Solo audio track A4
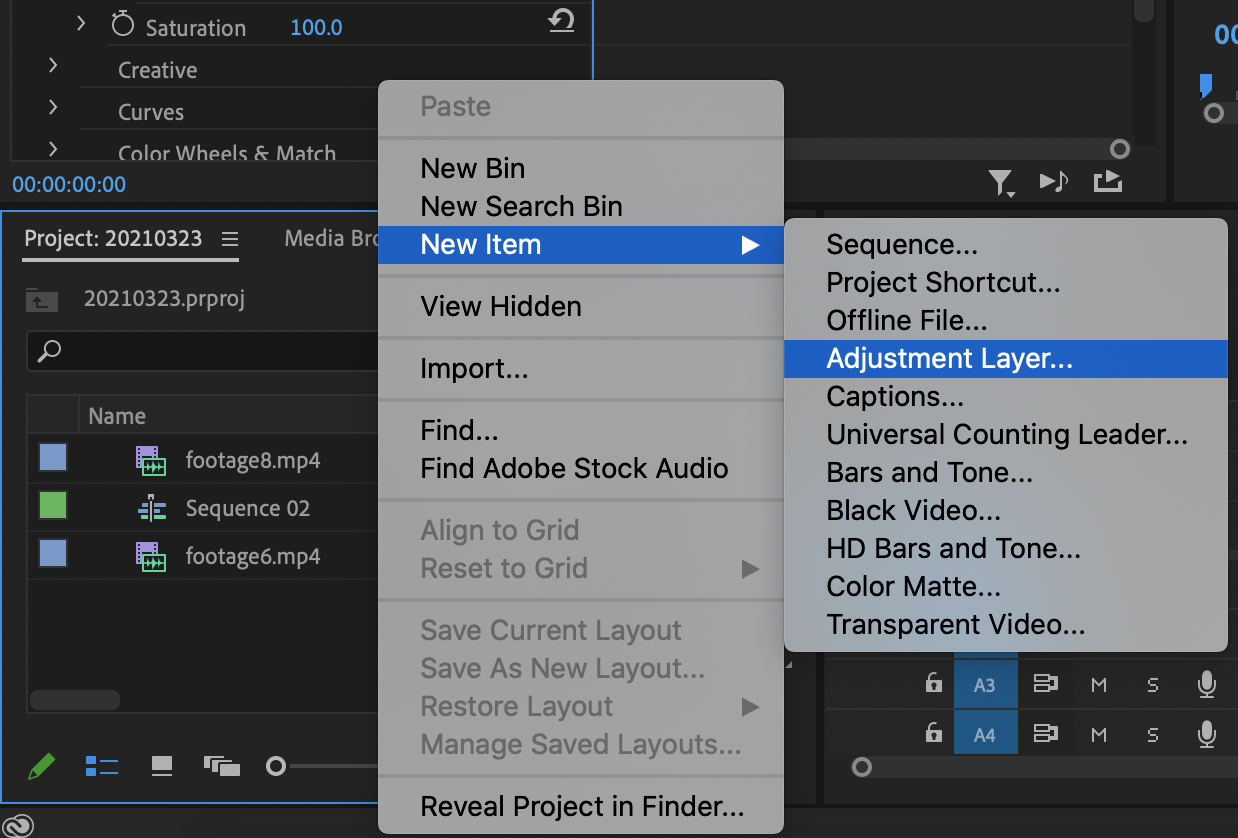Image resolution: width=1238 pixels, height=838 pixels. (1153, 735)
